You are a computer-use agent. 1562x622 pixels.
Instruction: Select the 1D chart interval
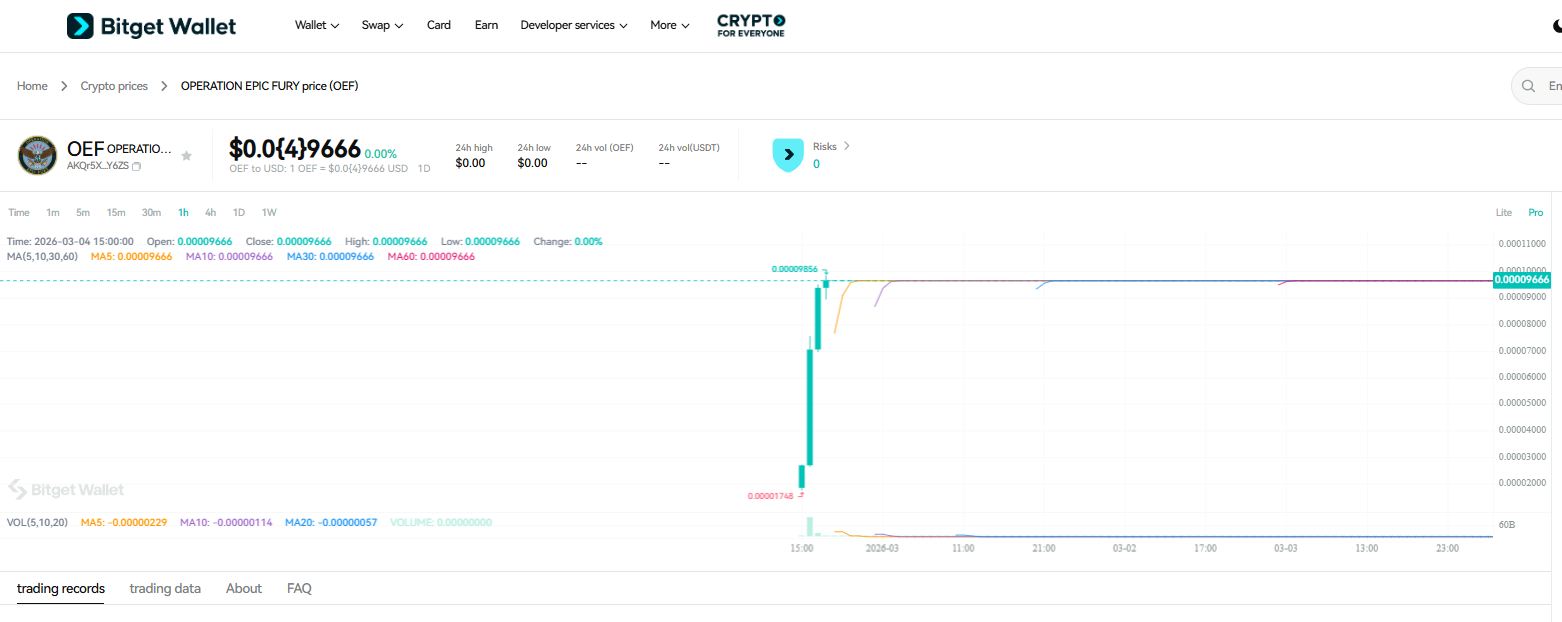[x=239, y=212]
